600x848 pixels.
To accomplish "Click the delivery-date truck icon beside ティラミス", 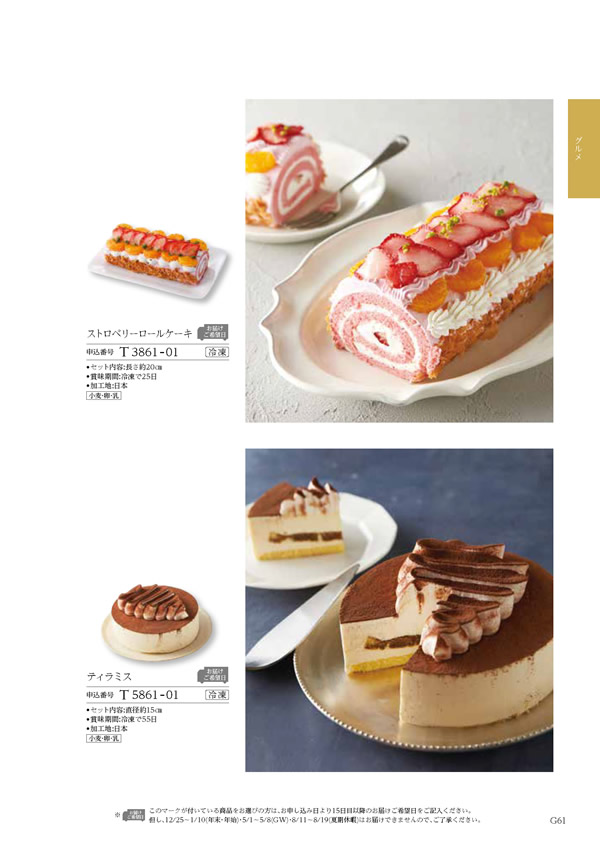I will 213,674.
